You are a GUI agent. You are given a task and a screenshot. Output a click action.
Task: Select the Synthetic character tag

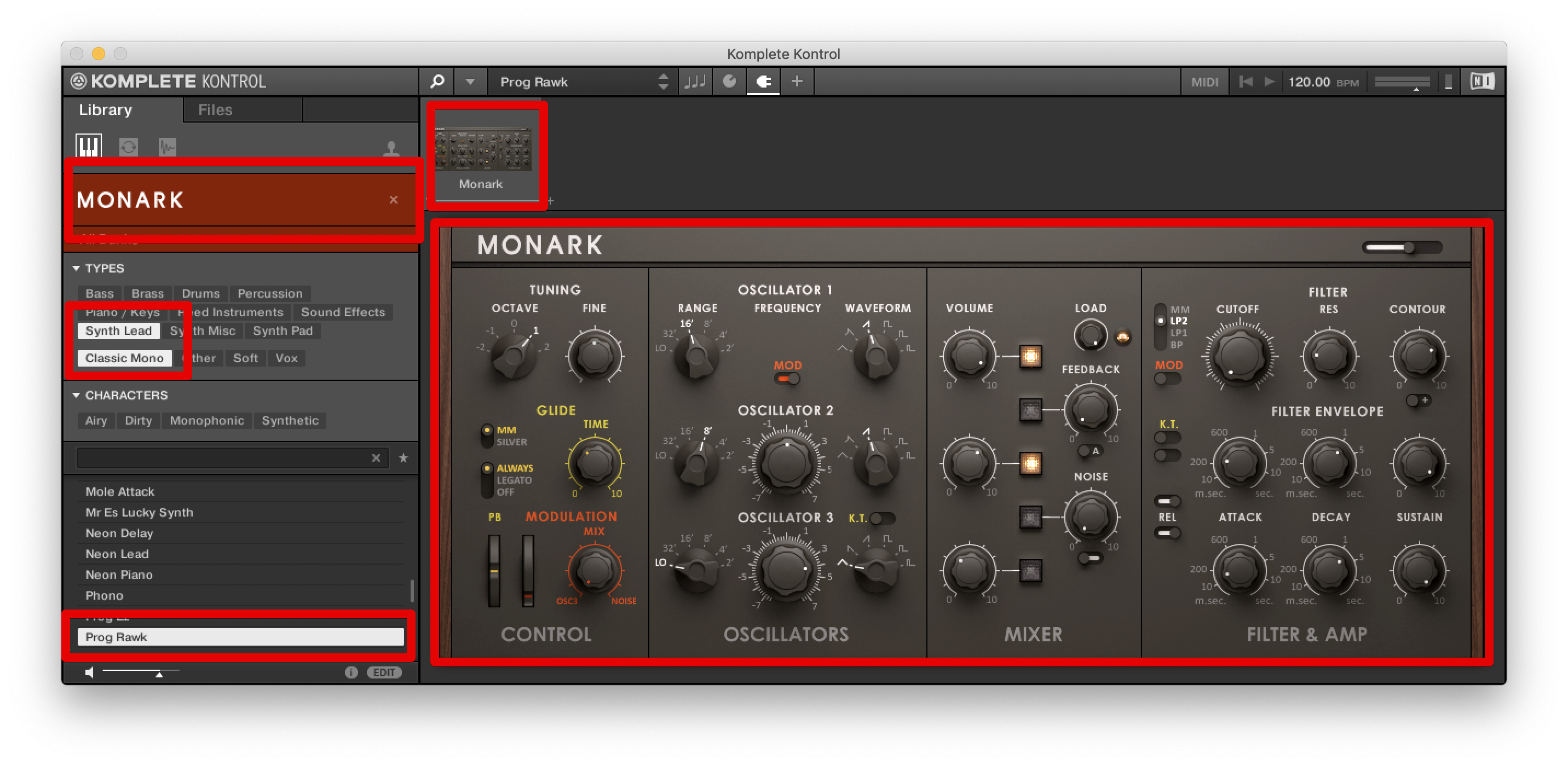click(x=290, y=420)
